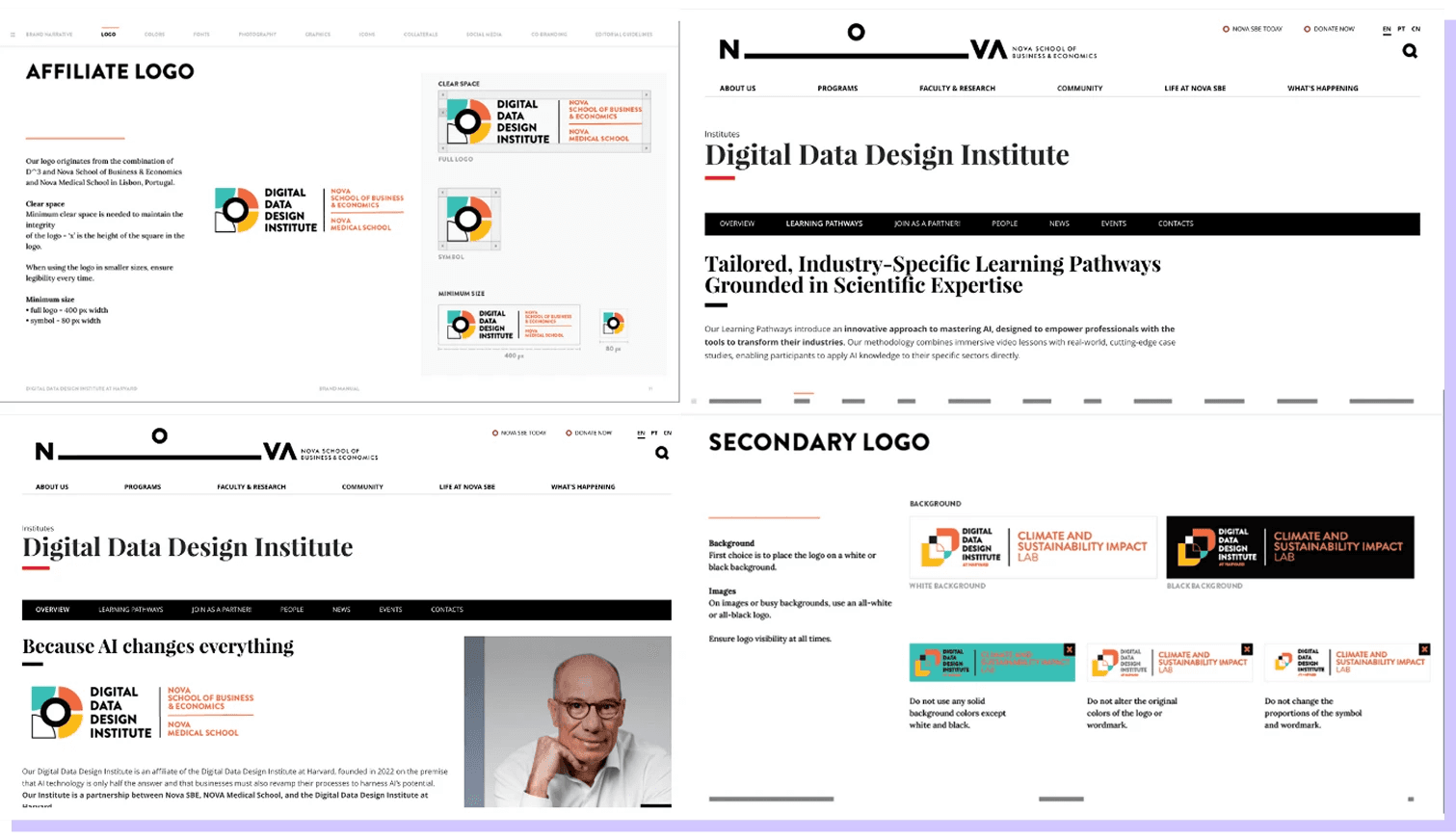Open Join as a Partner! above the Tailored Learning Pathways heading
1456x840 pixels.
coord(927,223)
